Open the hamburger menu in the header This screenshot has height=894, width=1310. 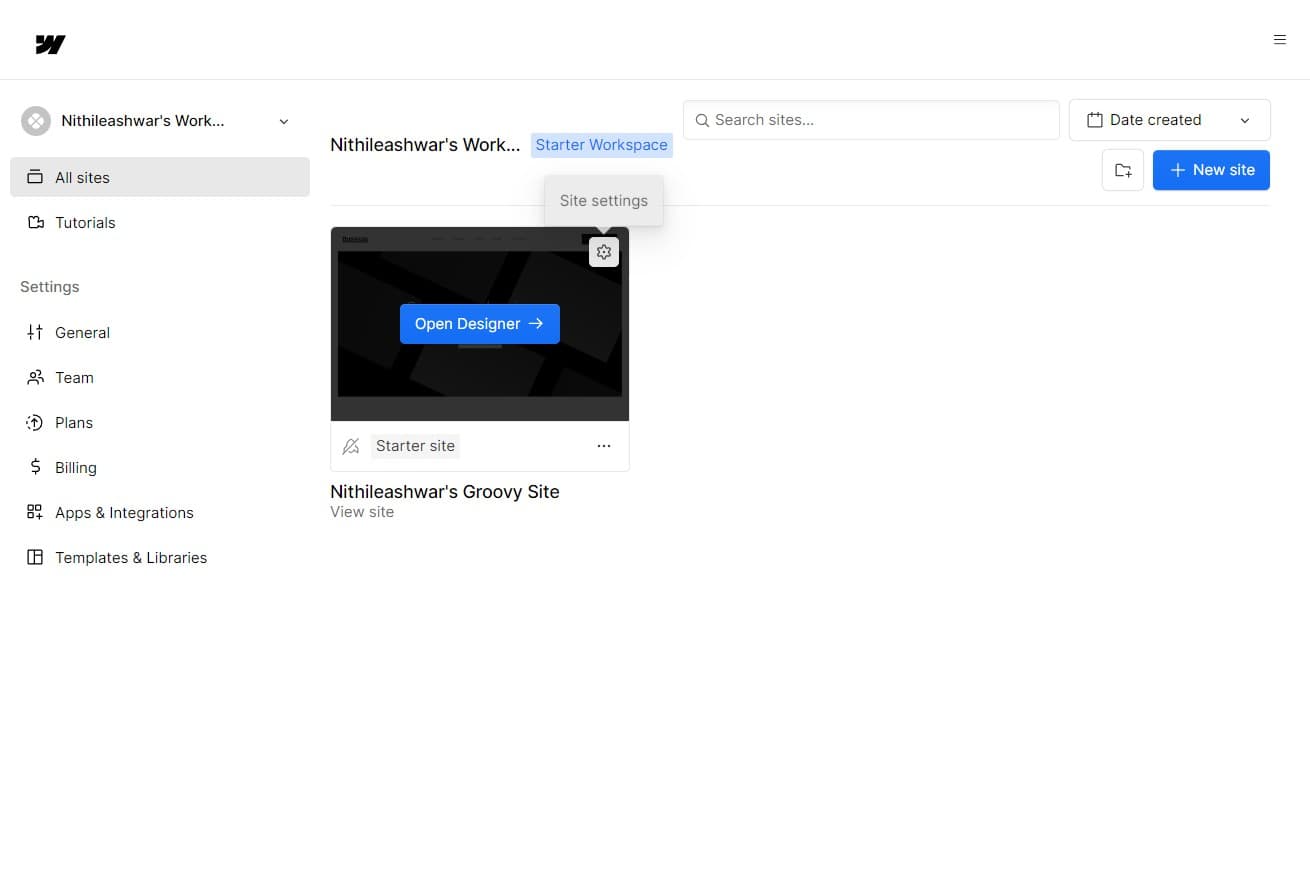tap(1279, 40)
